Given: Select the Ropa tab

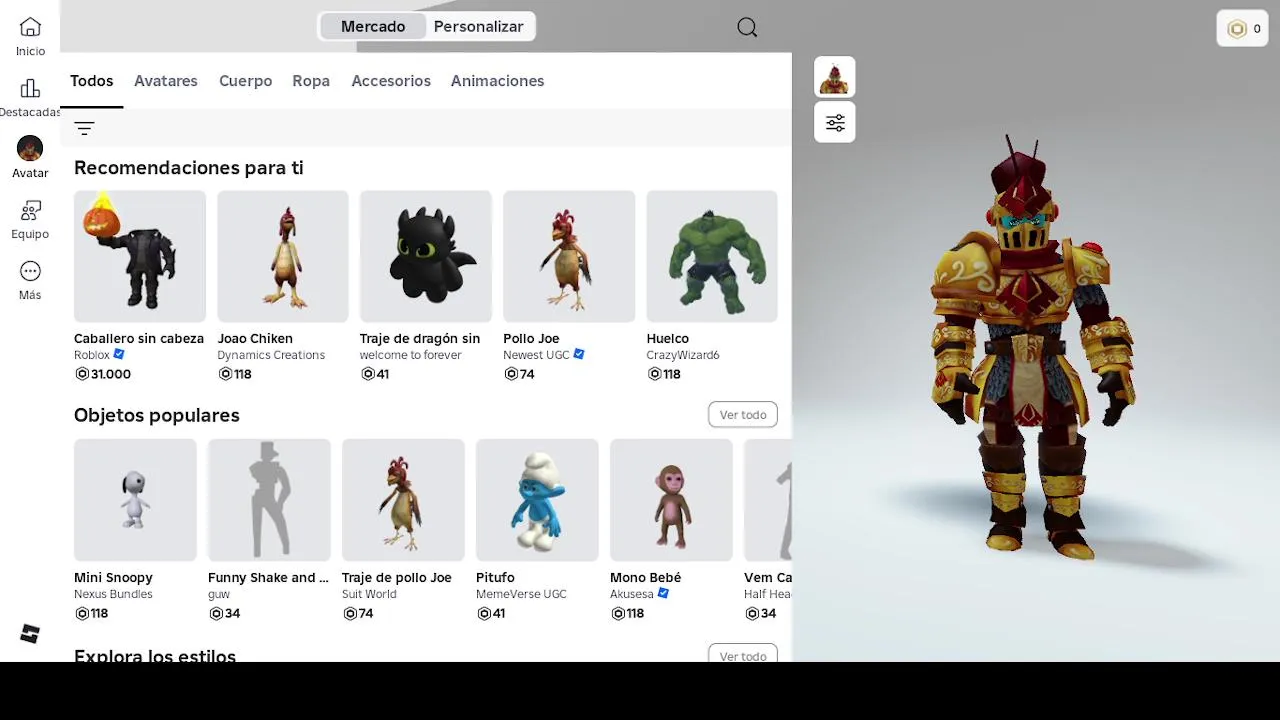Looking at the screenshot, I should pos(311,81).
